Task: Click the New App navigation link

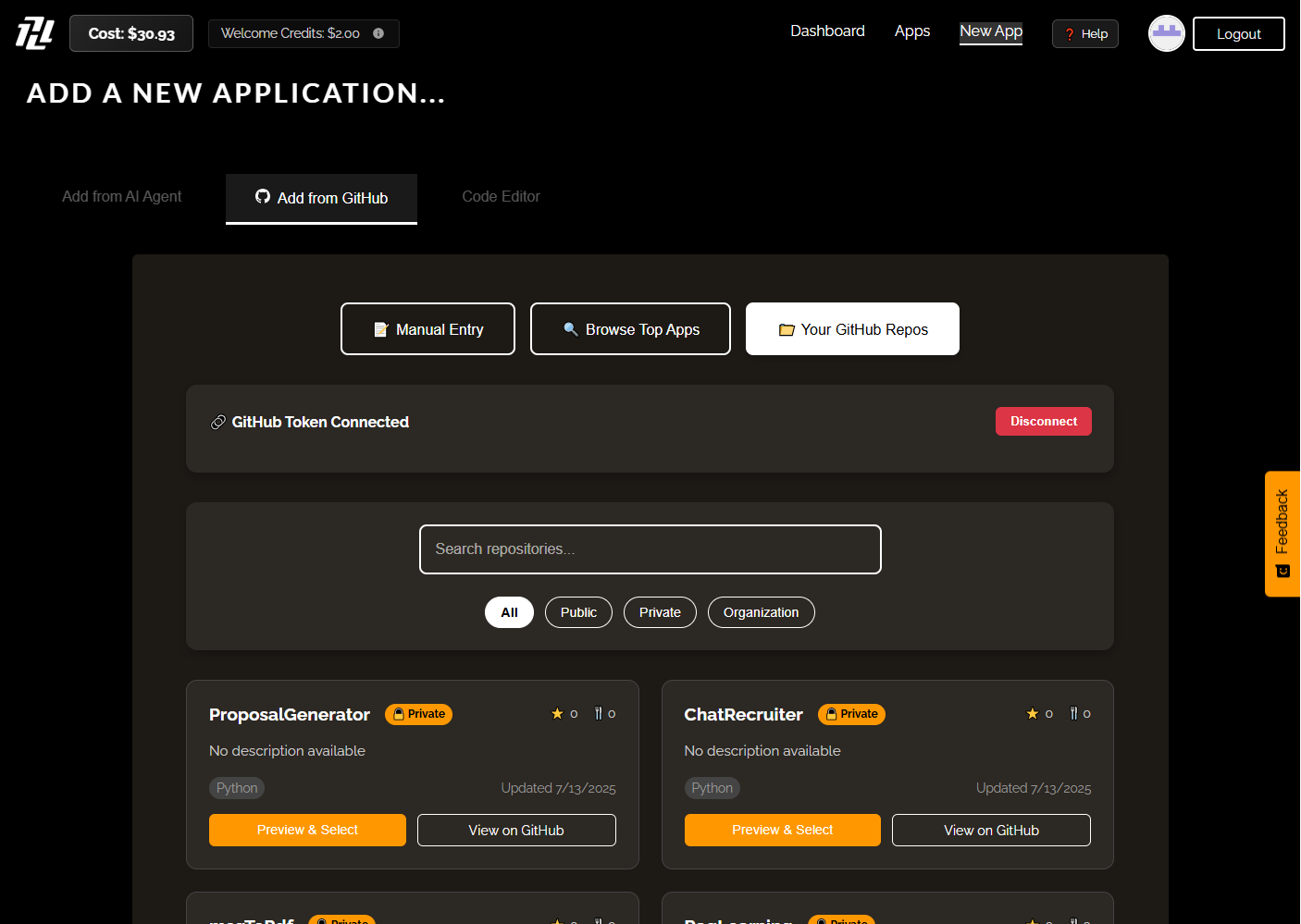Action: [x=991, y=31]
